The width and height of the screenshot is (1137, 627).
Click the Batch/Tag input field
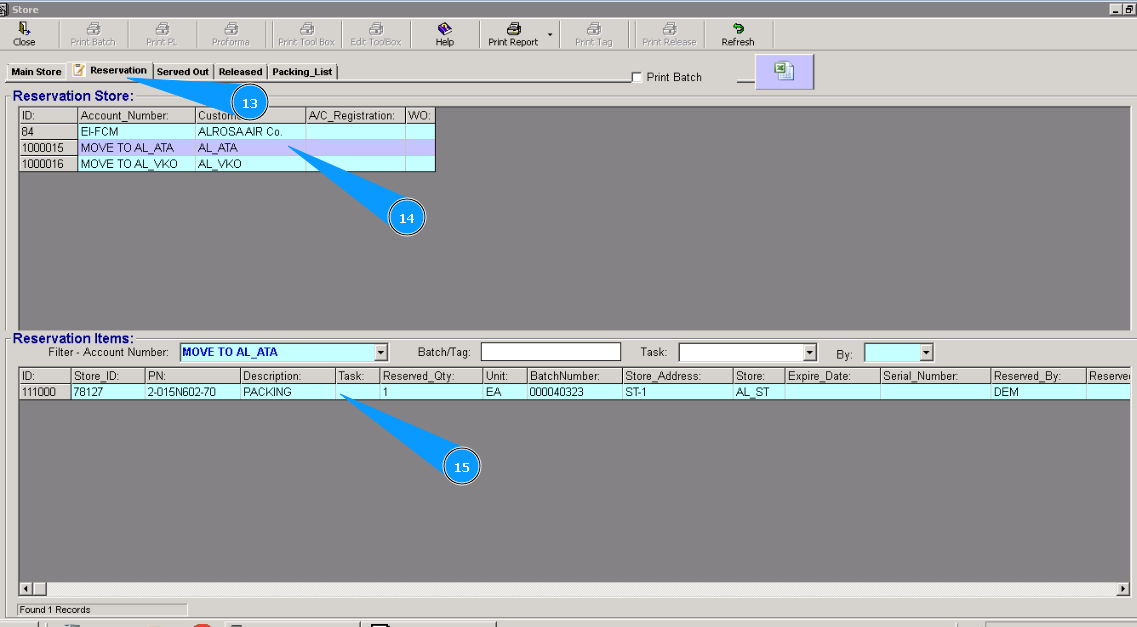point(551,352)
